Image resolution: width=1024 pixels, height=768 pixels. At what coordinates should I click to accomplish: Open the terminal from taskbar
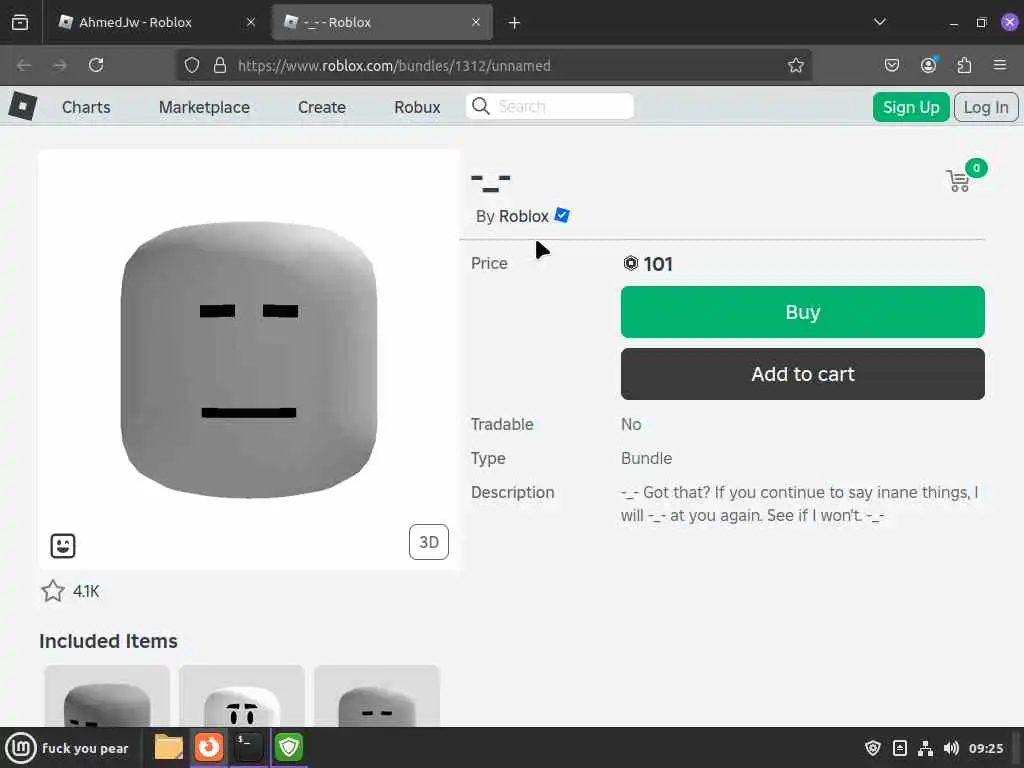249,747
